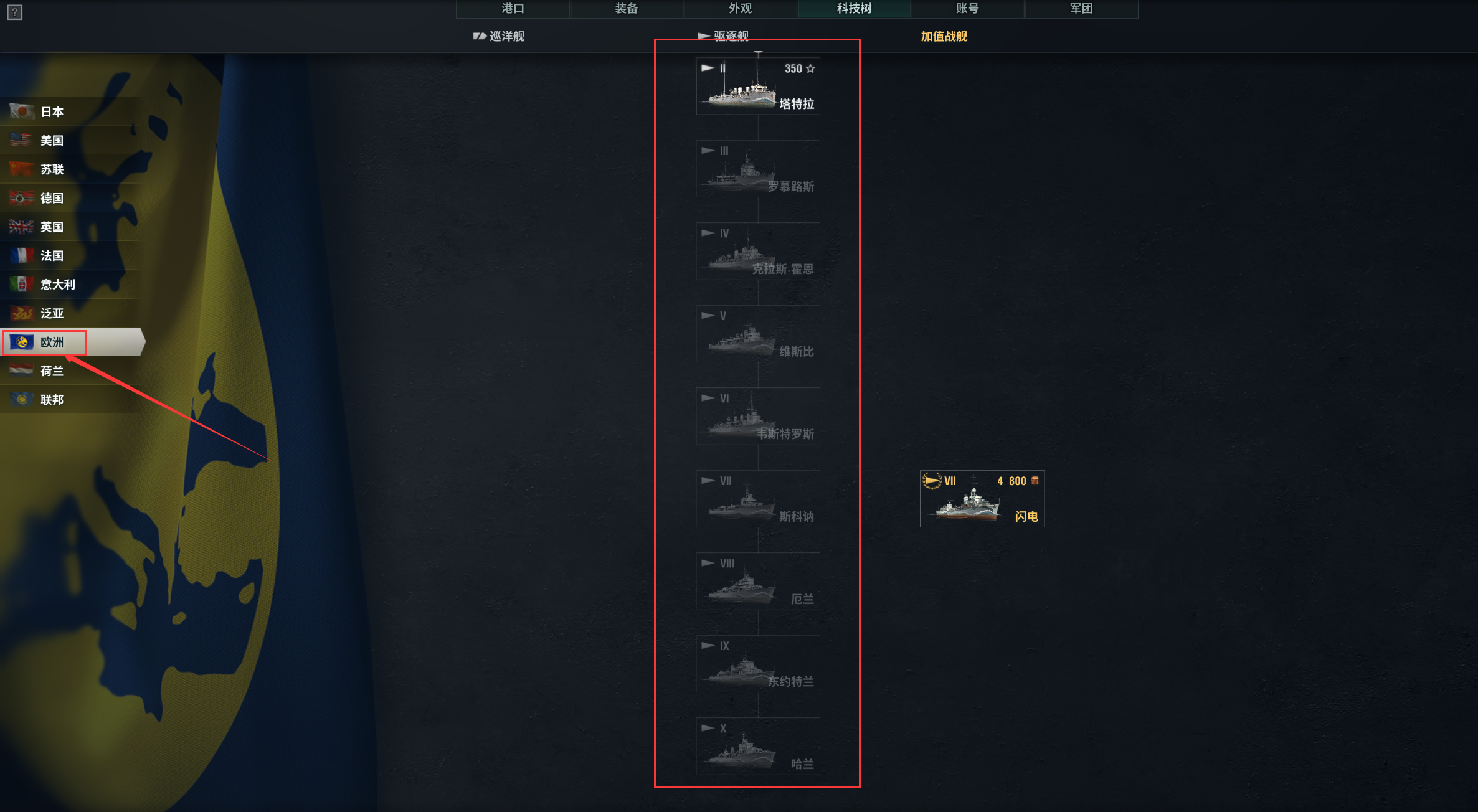Select the French tricolor flag icon

pyautogui.click(x=22, y=255)
